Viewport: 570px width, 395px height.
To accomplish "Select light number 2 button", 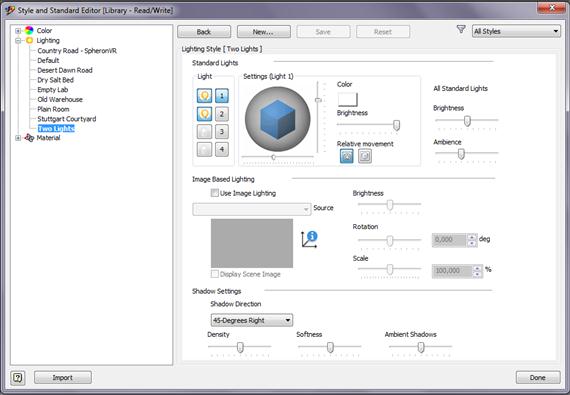I will tap(222, 114).
